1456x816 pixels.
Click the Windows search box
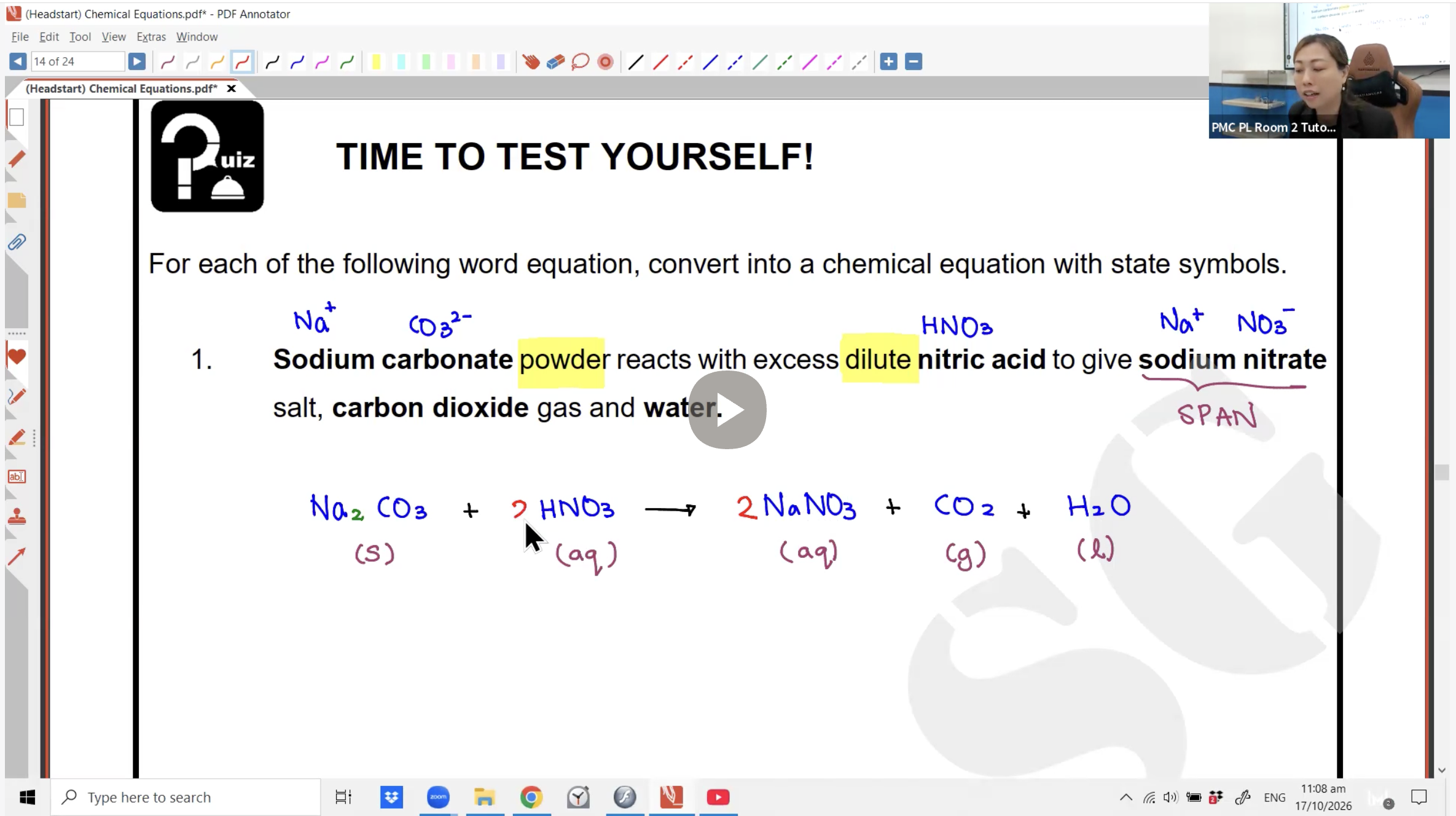click(x=186, y=797)
